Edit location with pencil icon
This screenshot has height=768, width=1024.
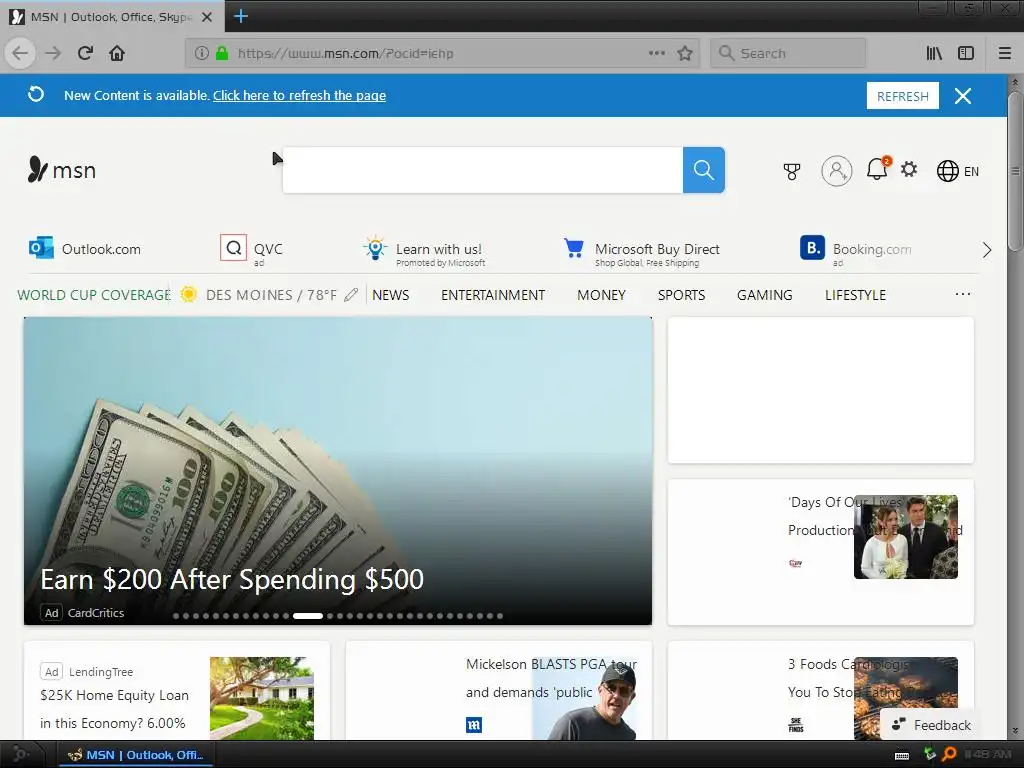coord(351,295)
